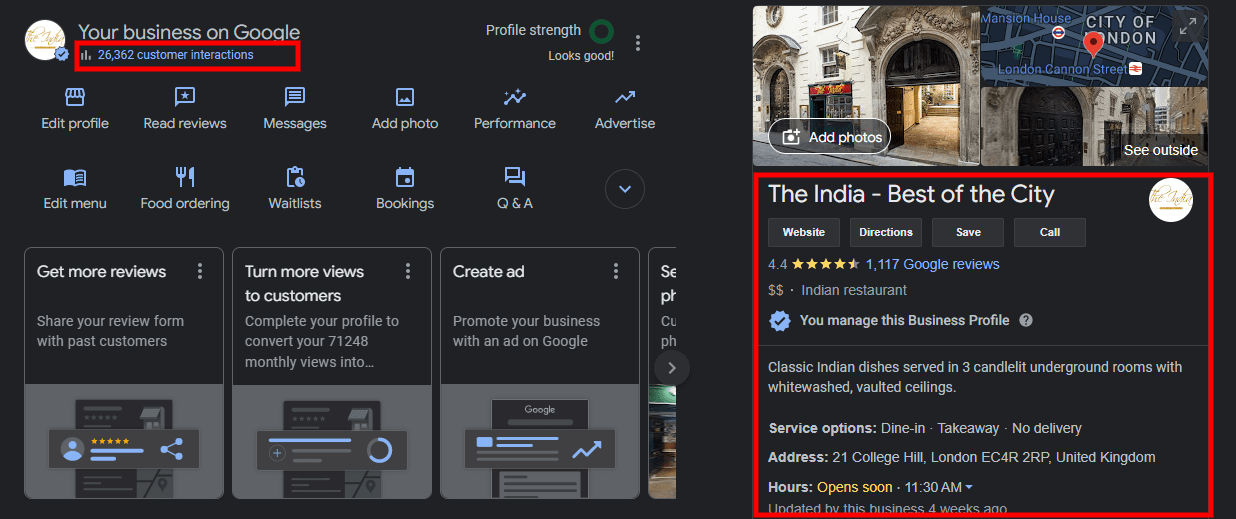Click the Website button
The image size is (1236, 519).
[x=804, y=232]
